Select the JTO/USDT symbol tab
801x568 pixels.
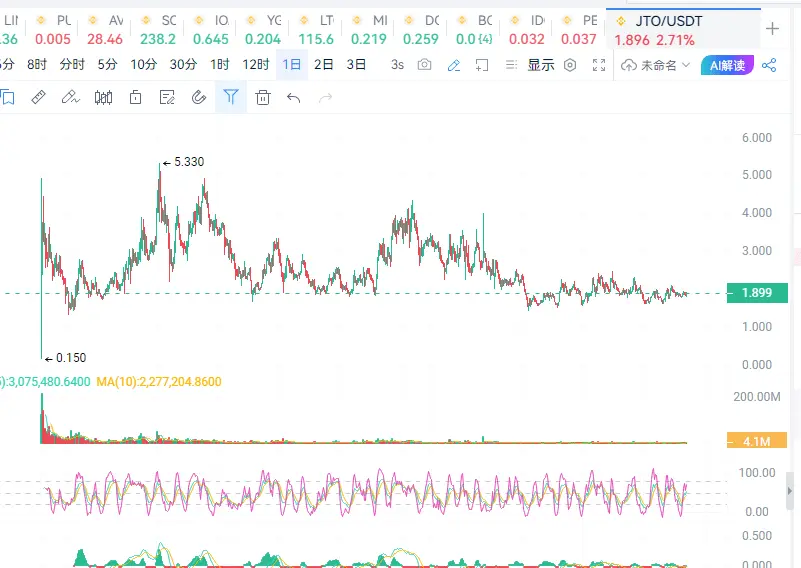pyautogui.click(x=683, y=30)
